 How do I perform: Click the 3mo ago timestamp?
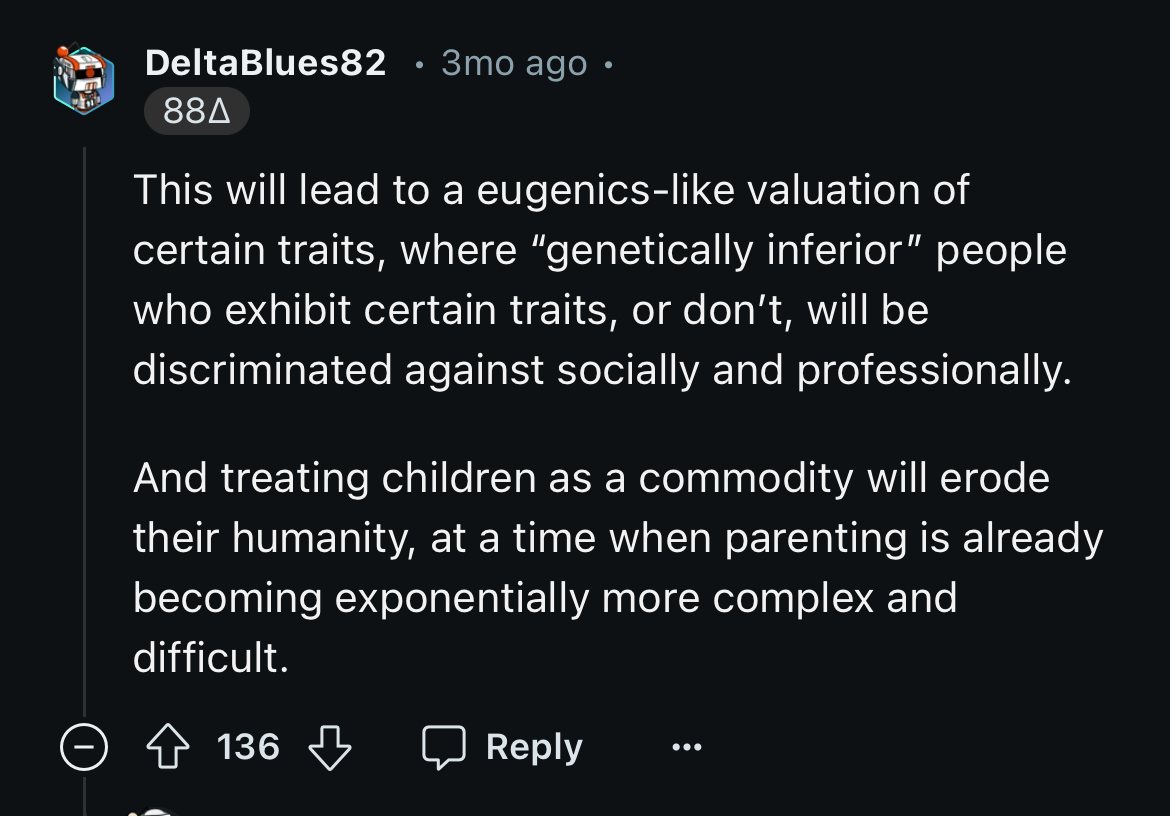point(514,63)
